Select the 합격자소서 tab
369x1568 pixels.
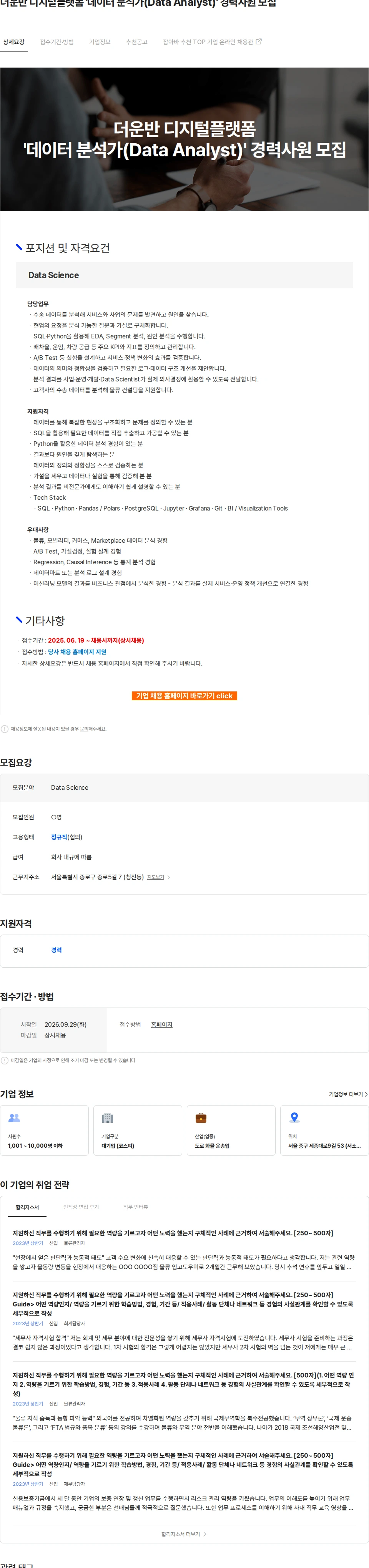click(x=27, y=1207)
